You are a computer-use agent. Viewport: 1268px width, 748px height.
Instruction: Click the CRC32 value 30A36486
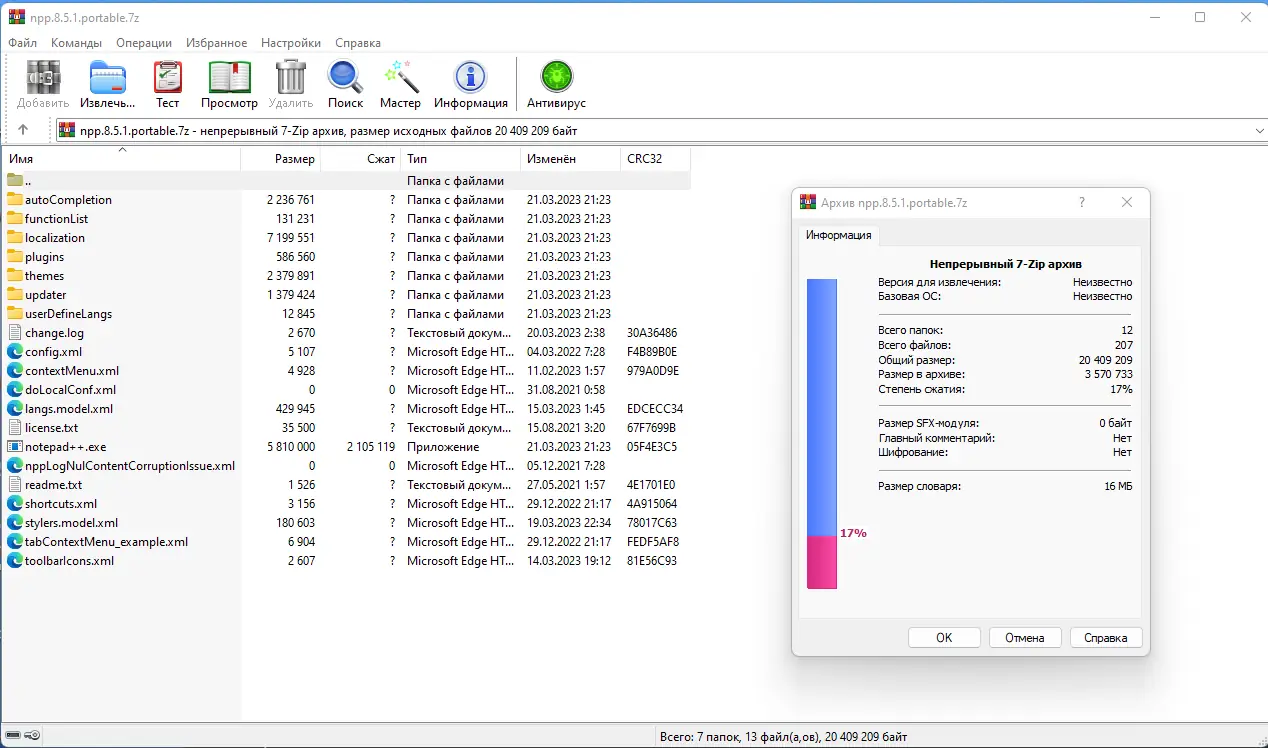coord(652,332)
